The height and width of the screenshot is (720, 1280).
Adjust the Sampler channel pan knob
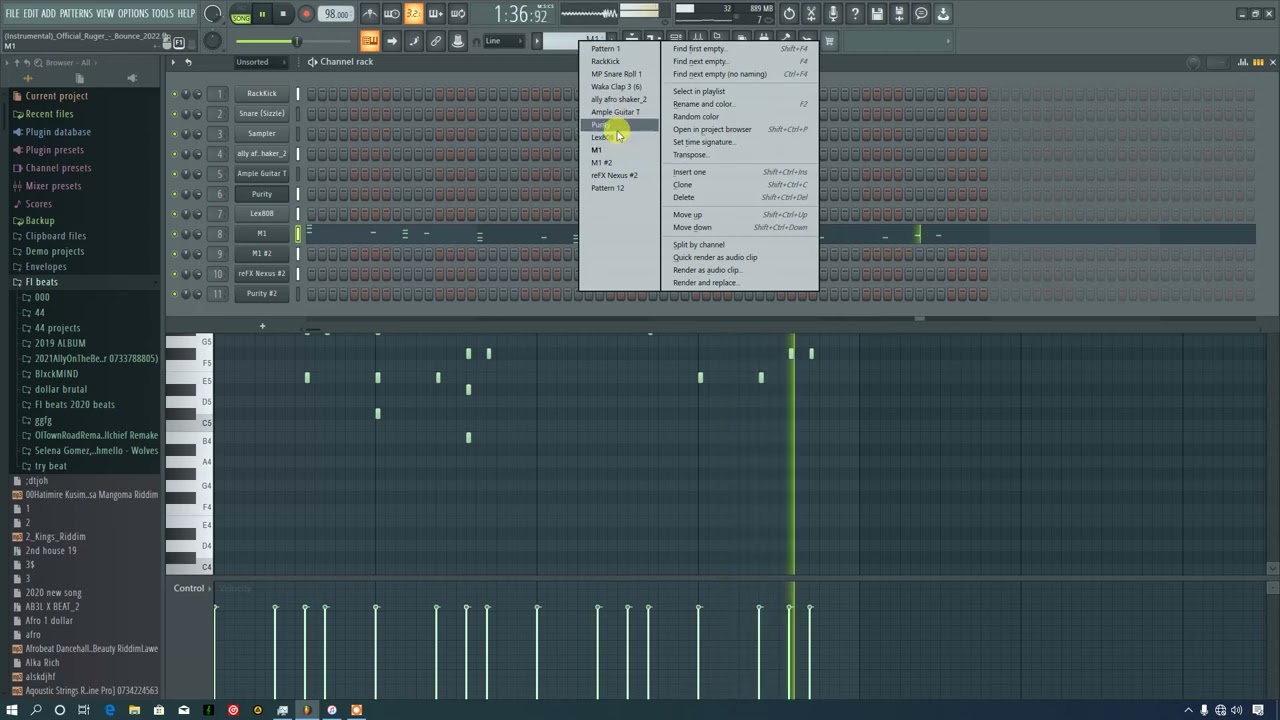(x=185, y=134)
